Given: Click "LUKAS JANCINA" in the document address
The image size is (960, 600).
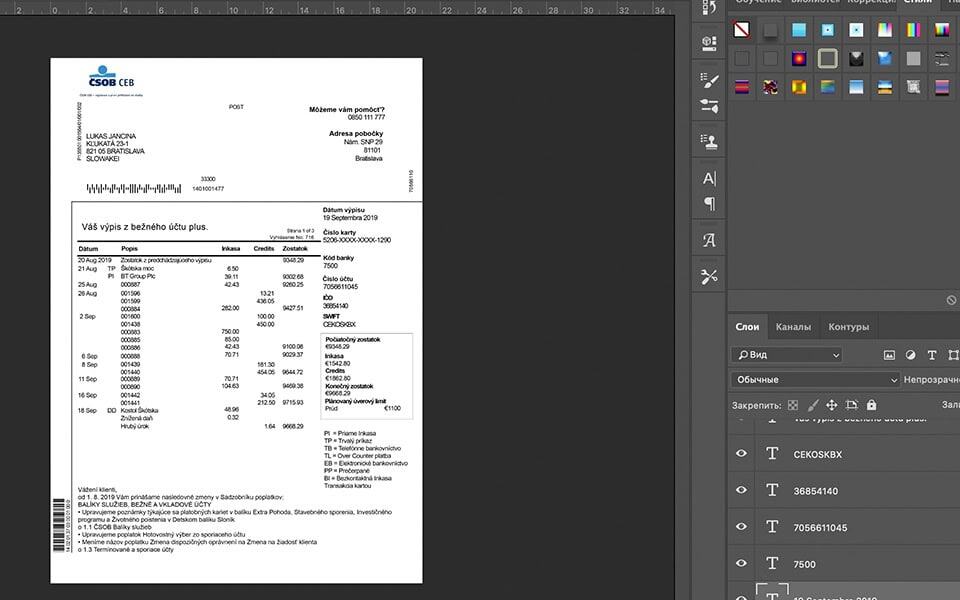Looking at the screenshot, I should (x=111, y=136).
